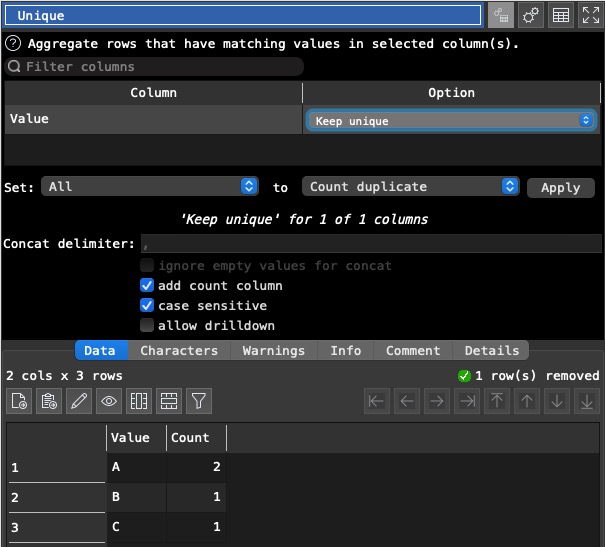
Task: Click the pencil edit icon in data toolbar
Action: coord(79,401)
